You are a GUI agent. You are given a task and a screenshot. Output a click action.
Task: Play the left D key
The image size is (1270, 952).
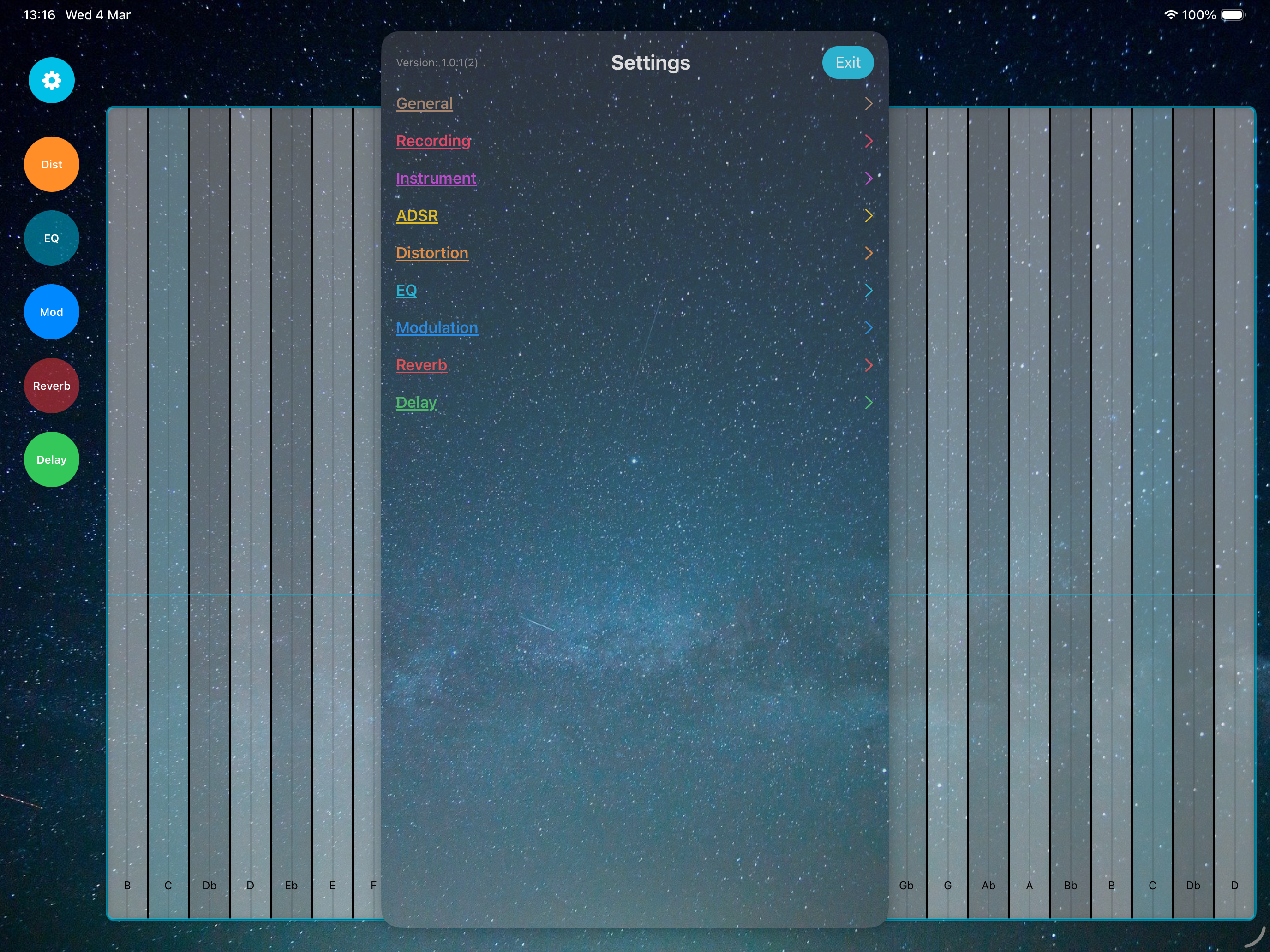[250, 513]
